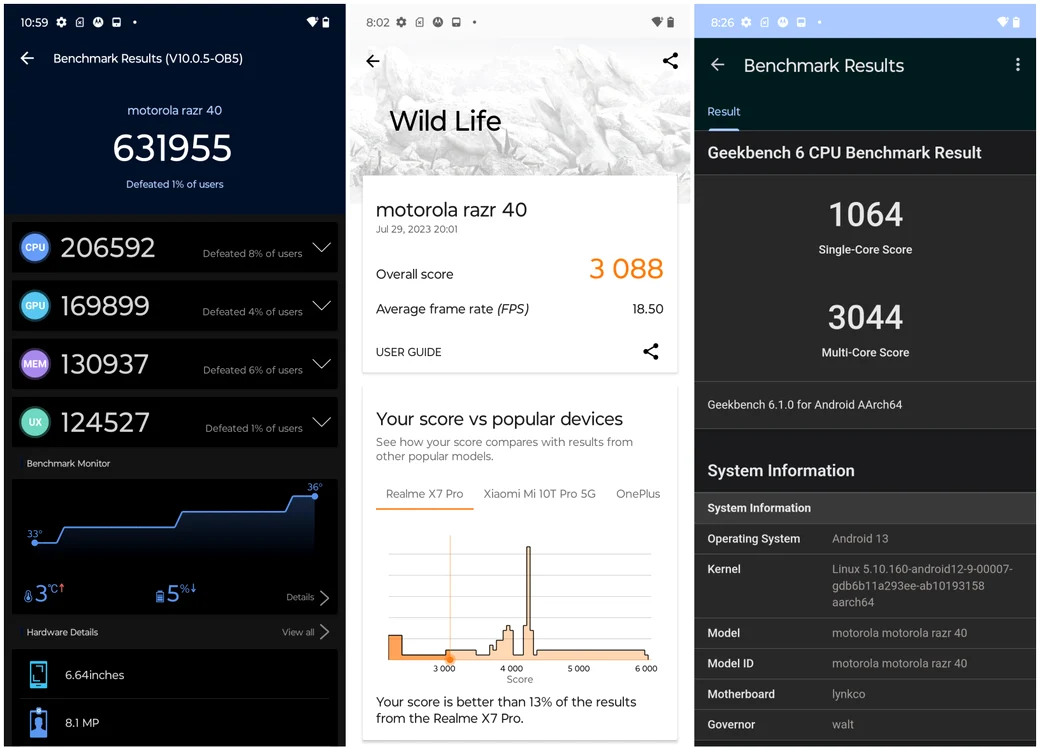Tap the Details label in Benchmark Monitor
Screen dimensions: 1040x750
pos(300,597)
